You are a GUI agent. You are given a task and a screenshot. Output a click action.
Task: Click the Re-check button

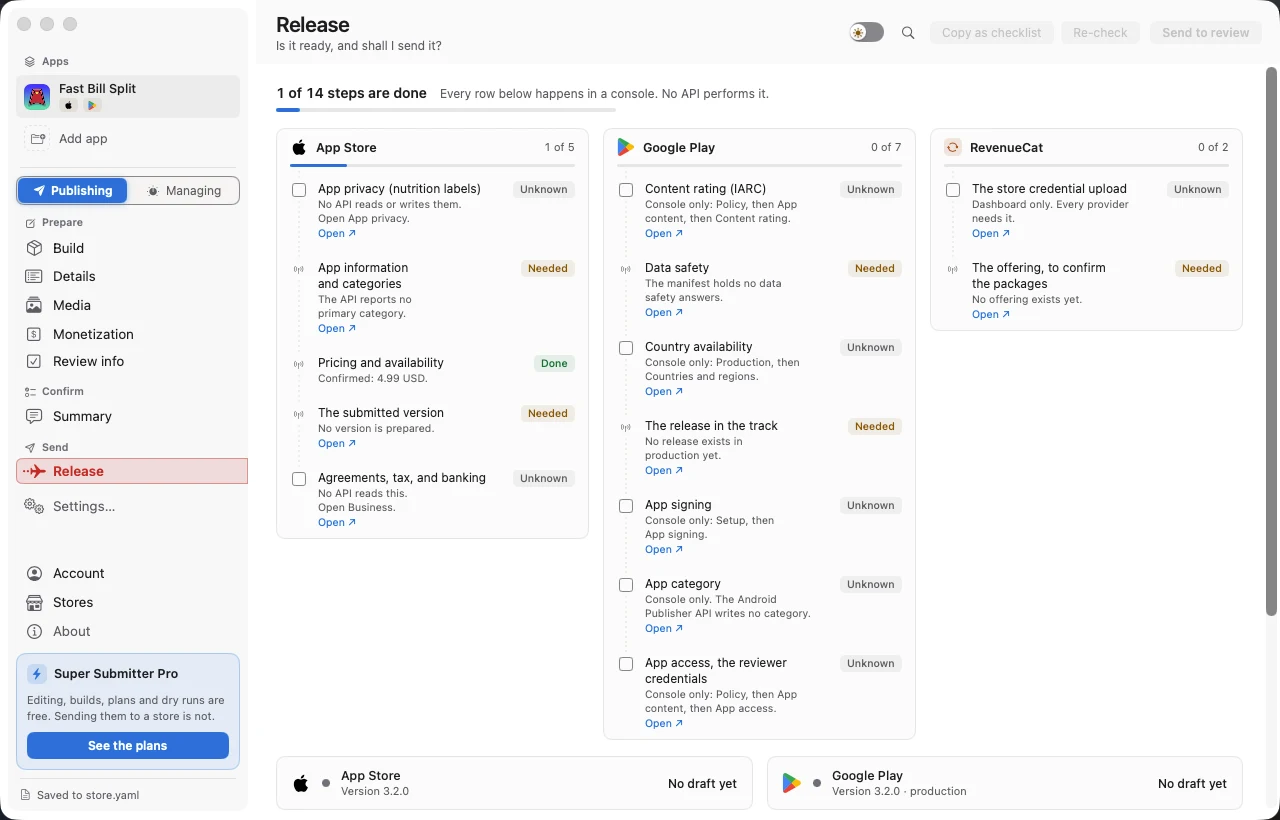[x=1100, y=33]
